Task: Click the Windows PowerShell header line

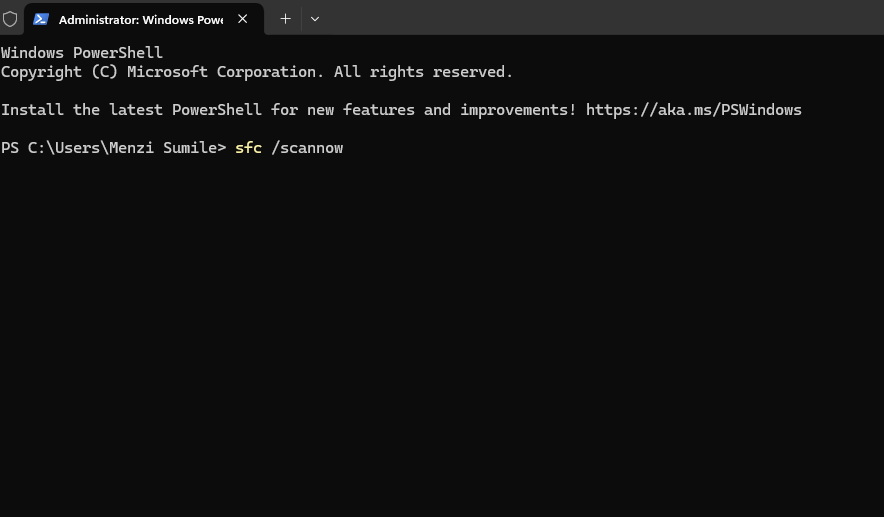Action: (x=82, y=53)
